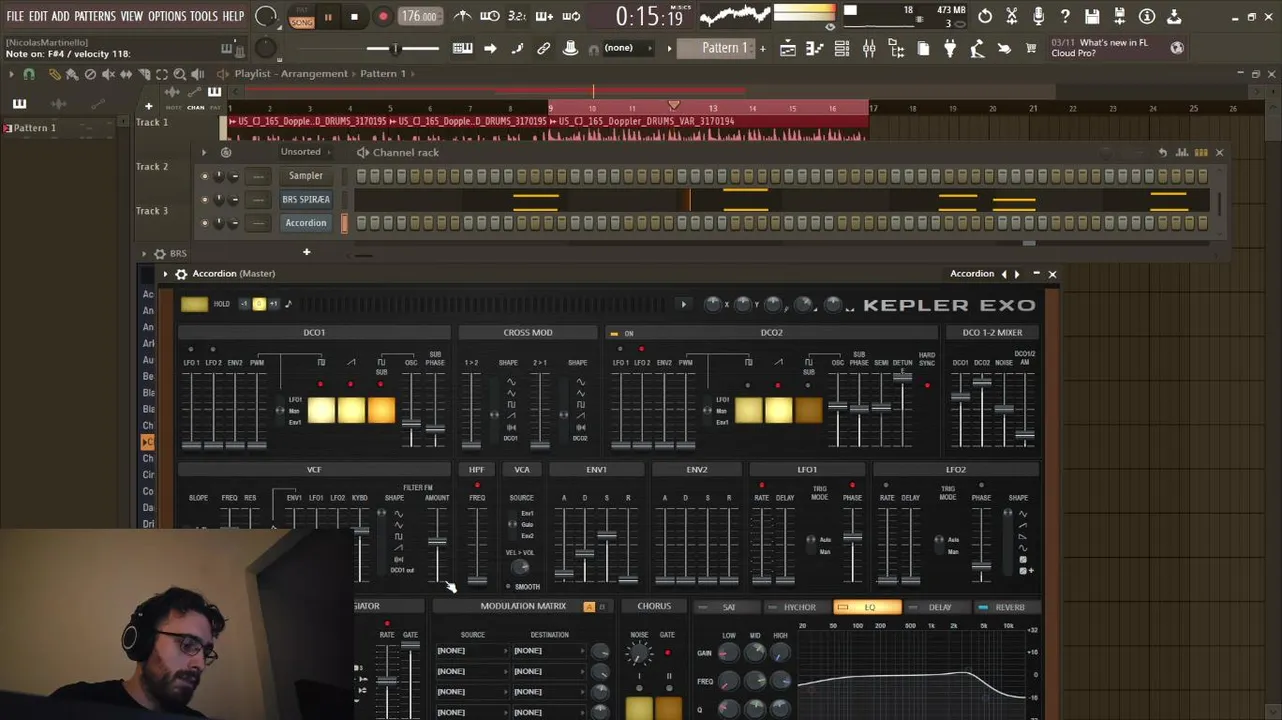This screenshot has height=720, width=1282.
Task: Toggle the Chorus II orange button
Action: (x=669, y=708)
